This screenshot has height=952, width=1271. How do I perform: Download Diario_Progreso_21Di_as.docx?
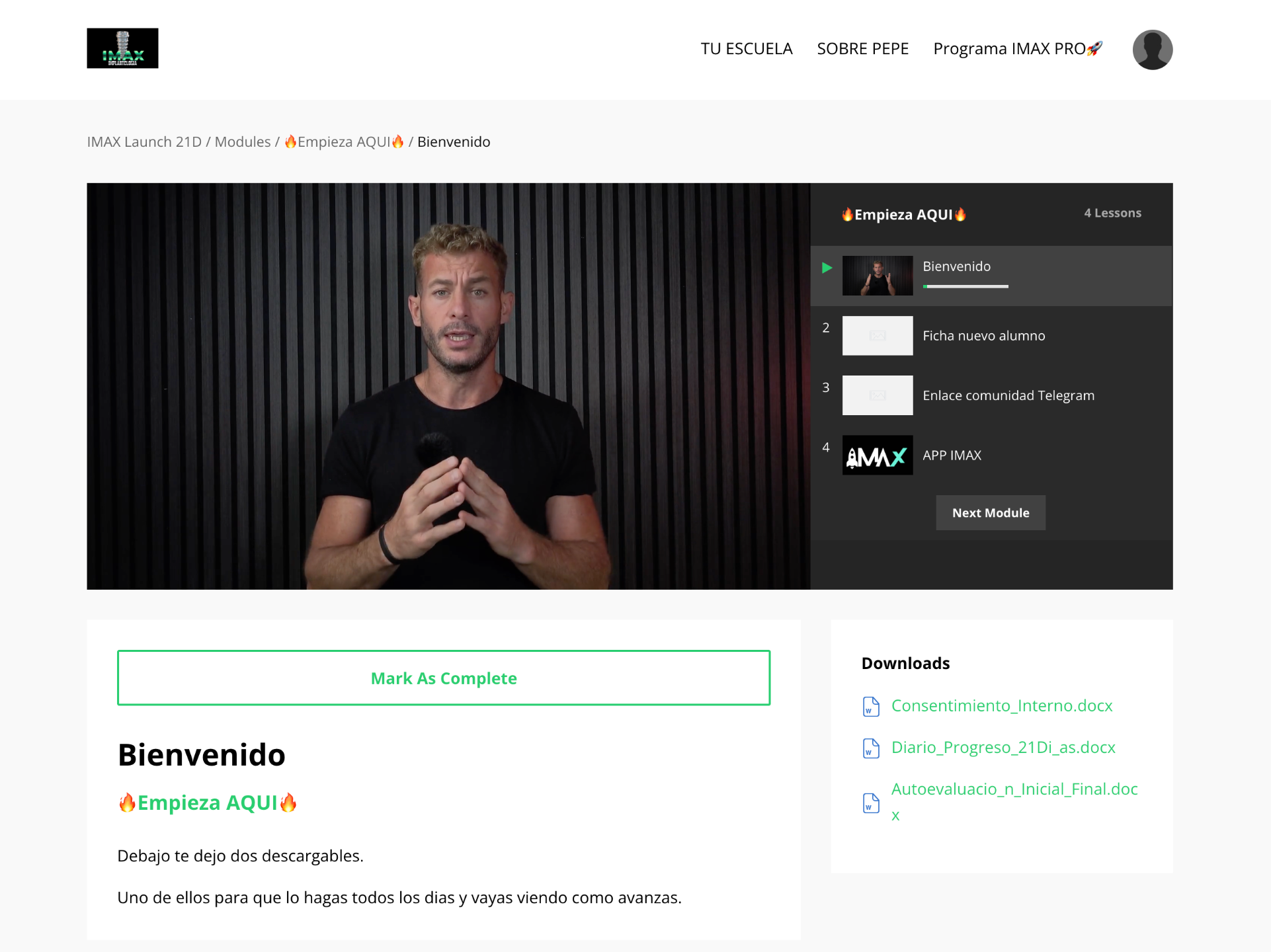coord(1003,747)
